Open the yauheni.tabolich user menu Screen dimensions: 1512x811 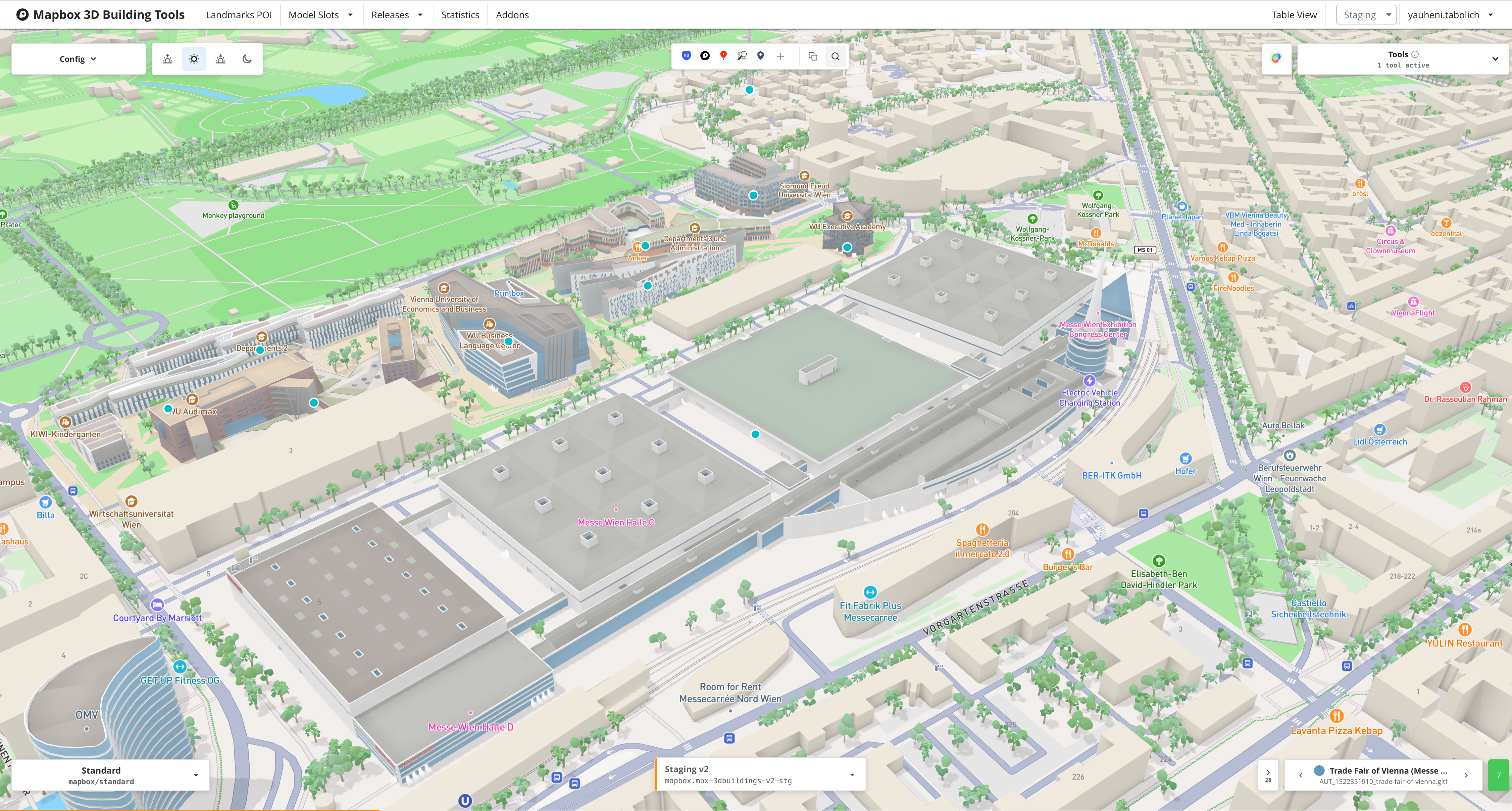(x=1450, y=15)
